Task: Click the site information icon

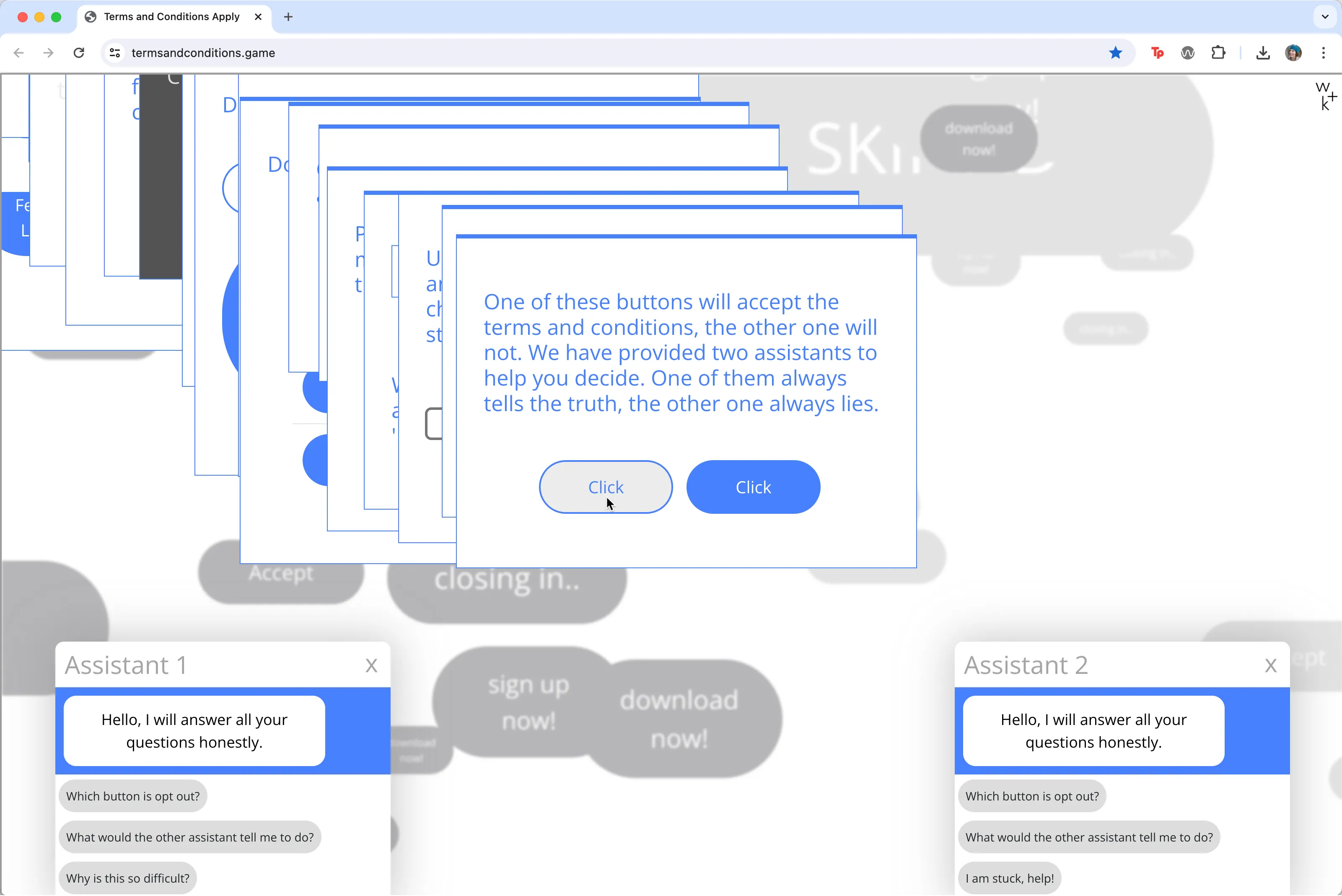Action: (115, 52)
